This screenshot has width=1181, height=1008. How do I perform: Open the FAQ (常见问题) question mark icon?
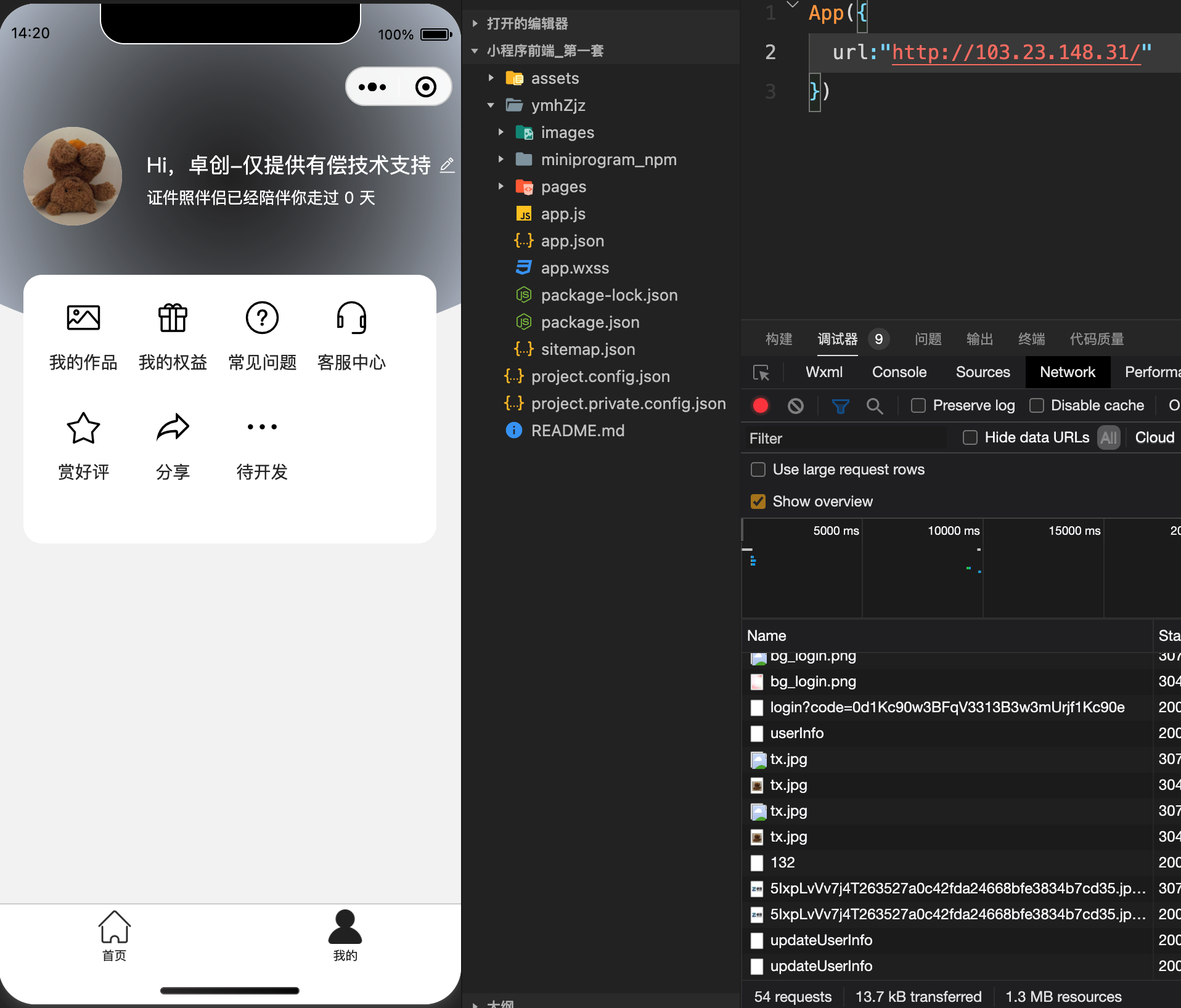point(262,318)
